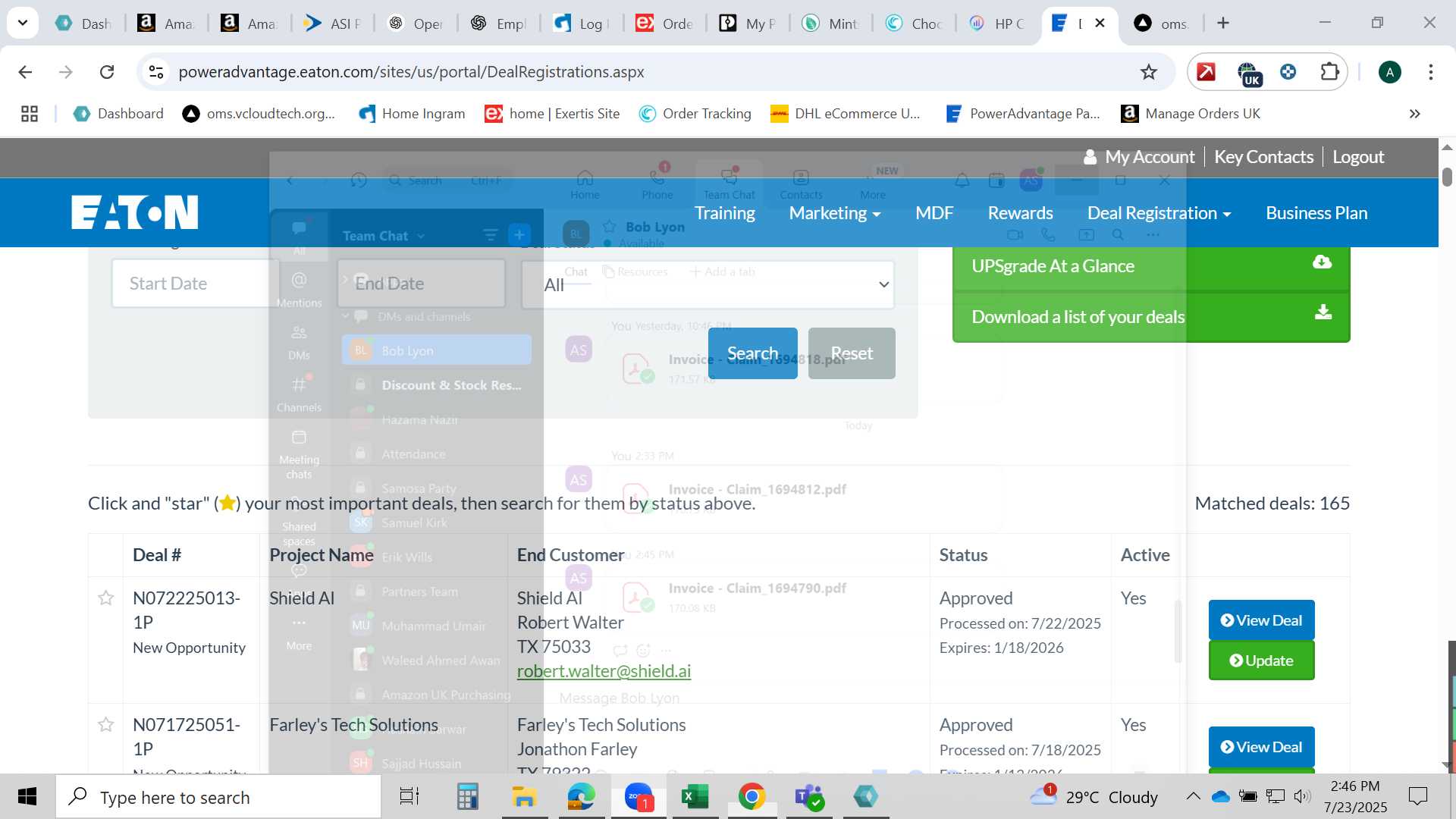This screenshot has width=1456, height=819.
Task: Open the Chrome three-dot menu
Action: click(x=1430, y=72)
